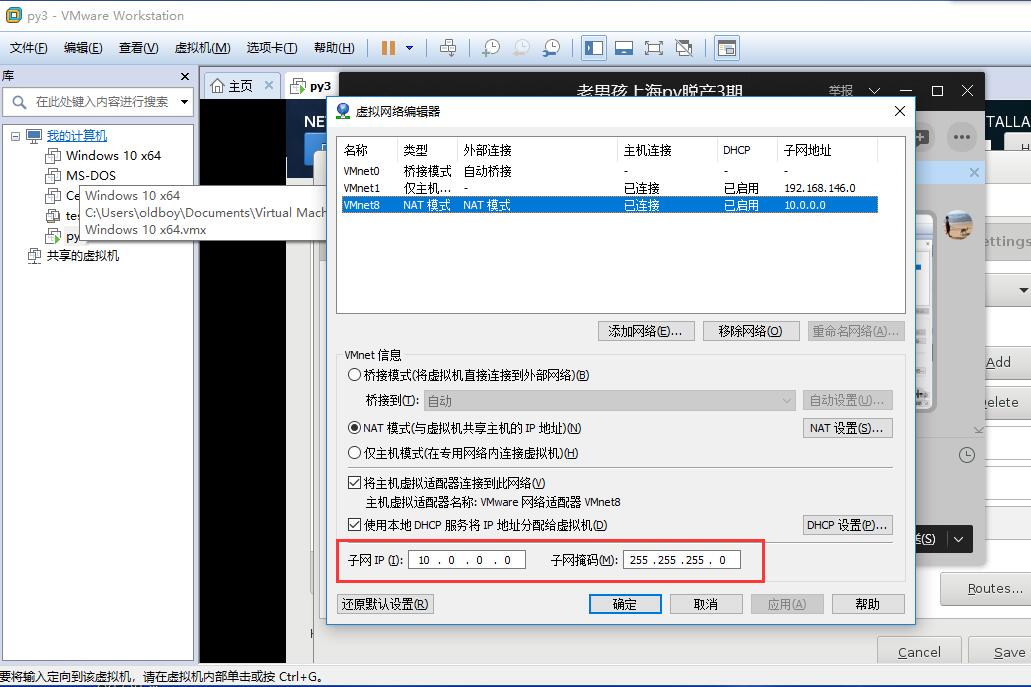Viewport: 1031px width, 687px height.
Task: Uncheck the local DHCP service checkbox
Action: pyautogui.click(x=354, y=525)
